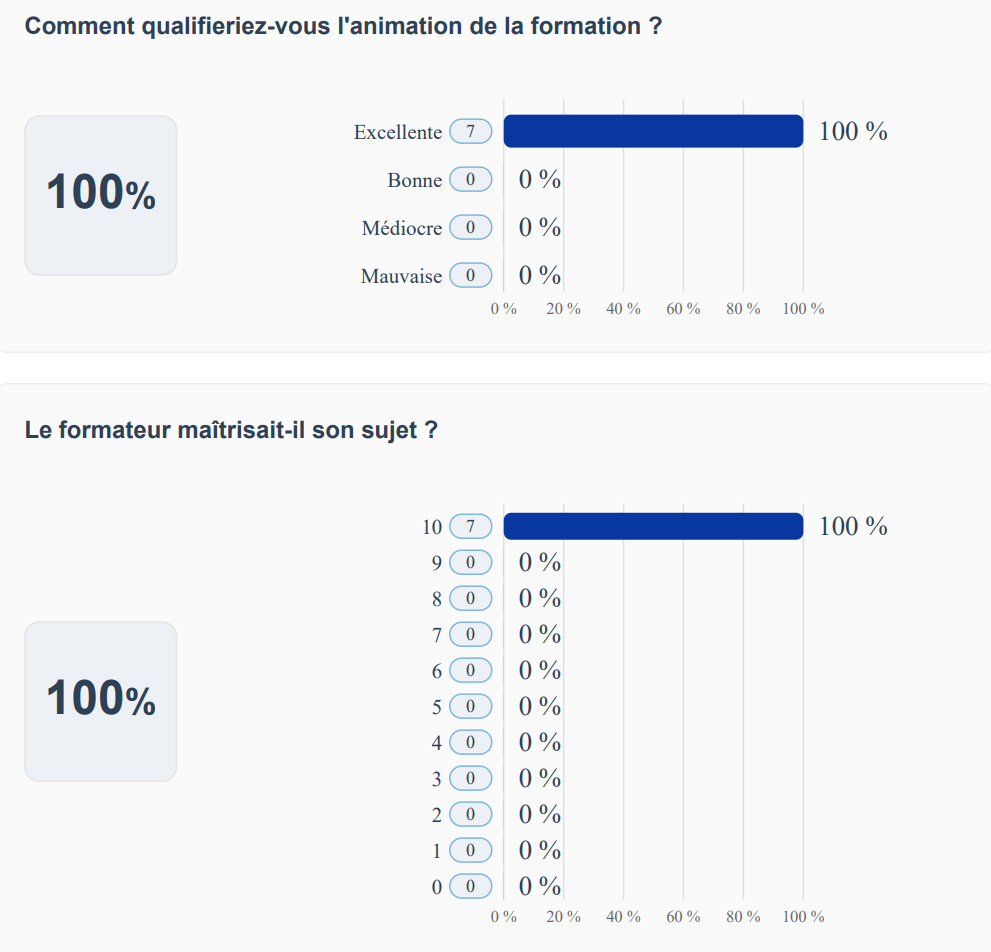Viewport: 991px width, 952px height.
Task: Click the count badge for rating 9
Action: [x=470, y=562]
